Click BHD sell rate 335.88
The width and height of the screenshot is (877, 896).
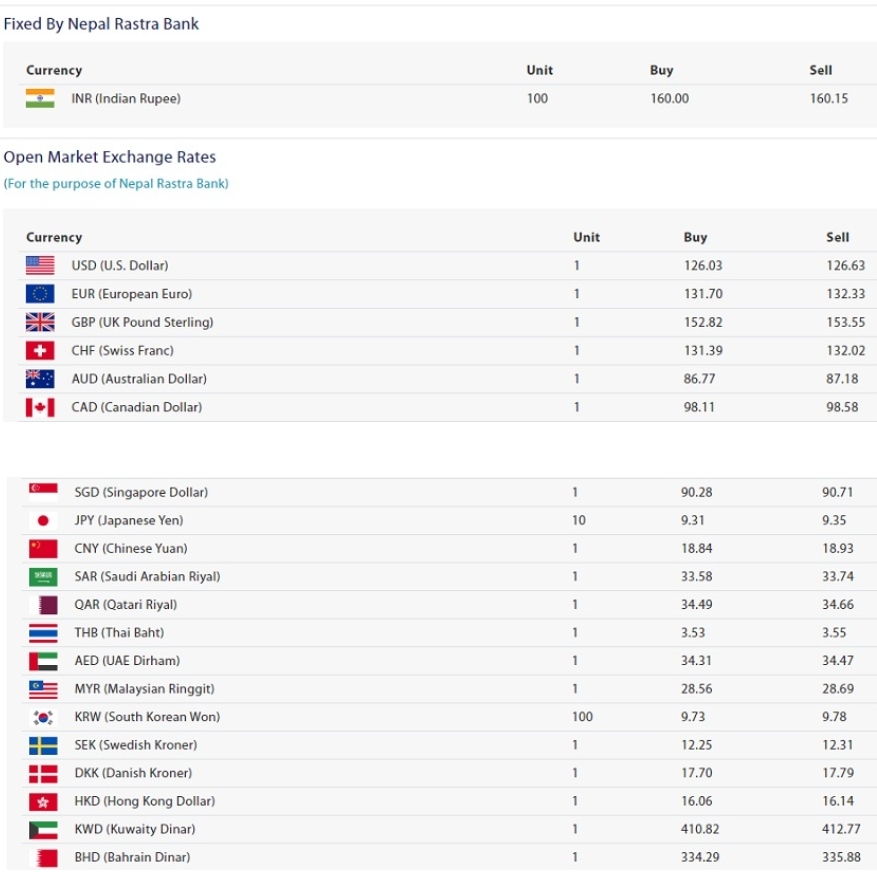coord(842,857)
